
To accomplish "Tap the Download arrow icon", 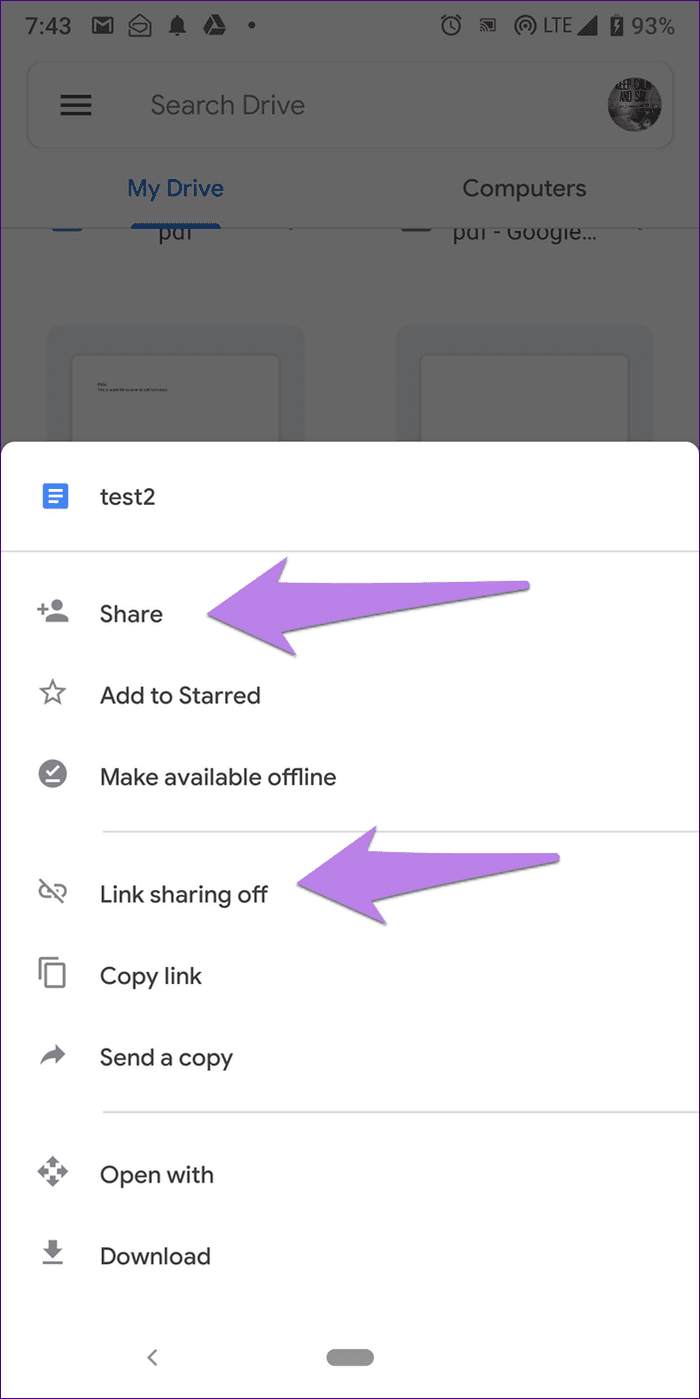I will (x=52, y=1254).
